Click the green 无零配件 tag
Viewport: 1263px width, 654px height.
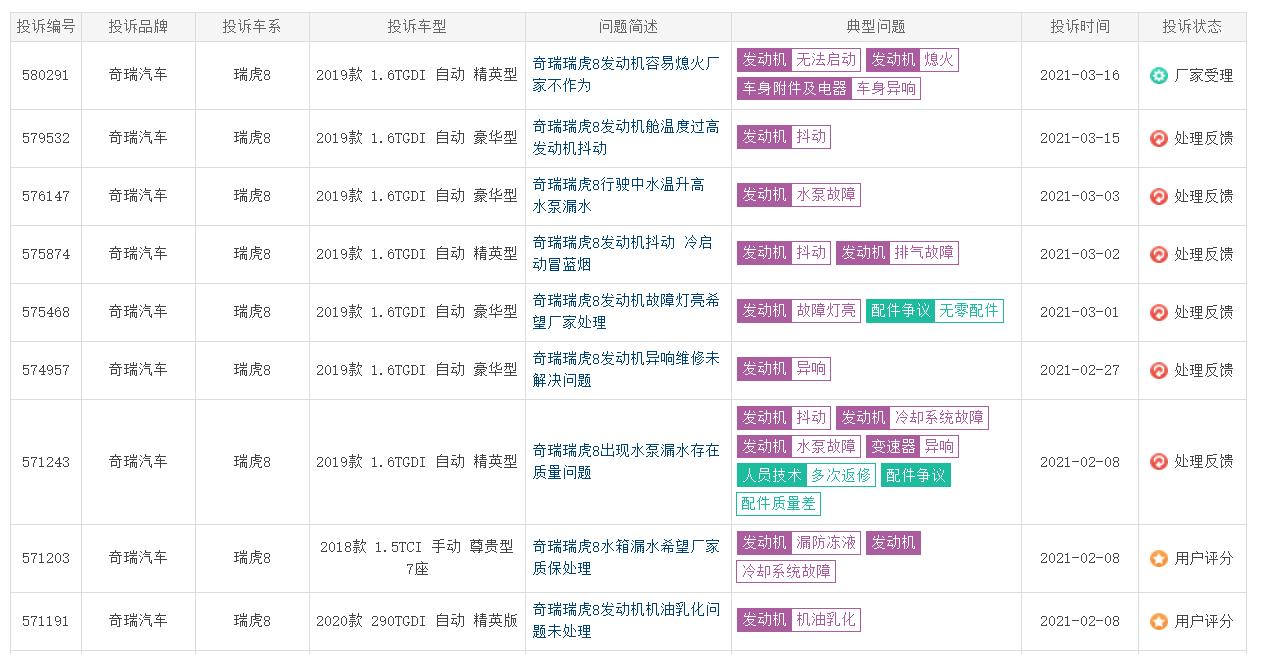pos(968,311)
